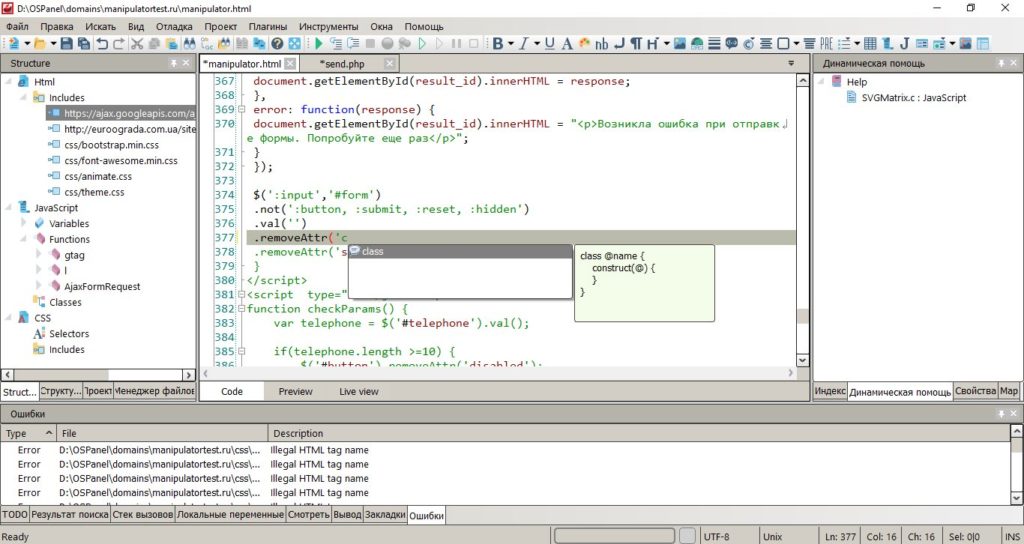Collapse the Html tree node
The width and height of the screenshot is (1024, 544).
point(9,82)
